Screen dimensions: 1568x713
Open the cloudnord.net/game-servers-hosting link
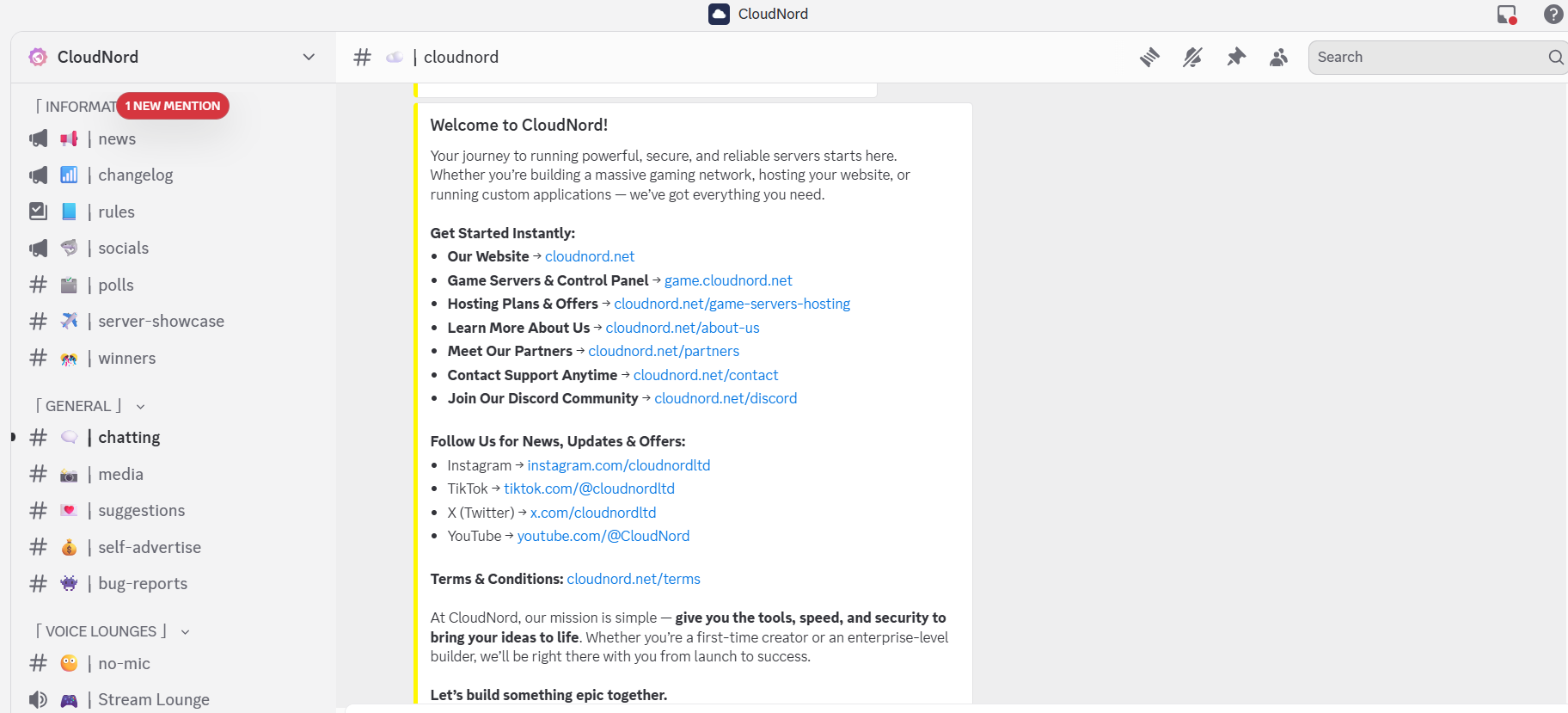tap(732, 304)
